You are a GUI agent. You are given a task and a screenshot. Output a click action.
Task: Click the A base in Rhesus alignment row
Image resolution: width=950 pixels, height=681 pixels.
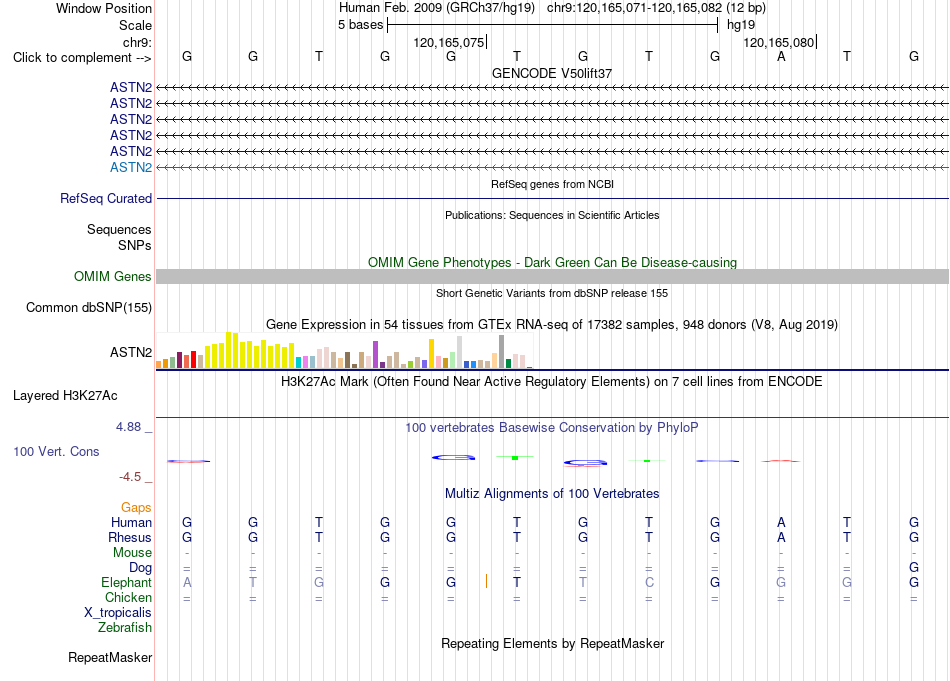tap(781, 537)
